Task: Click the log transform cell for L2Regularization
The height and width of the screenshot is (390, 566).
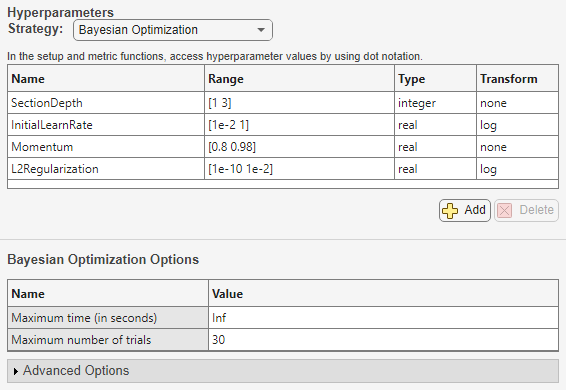Action: click(x=517, y=169)
